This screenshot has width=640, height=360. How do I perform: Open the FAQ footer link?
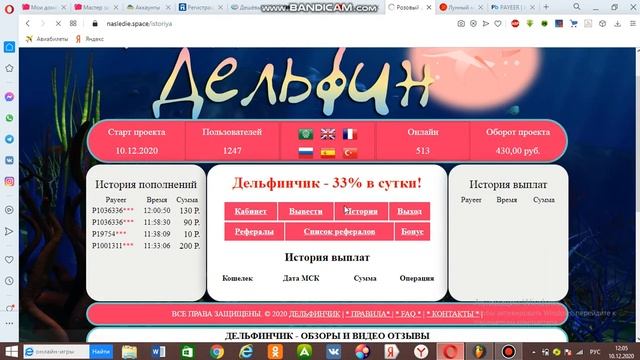(x=408, y=313)
